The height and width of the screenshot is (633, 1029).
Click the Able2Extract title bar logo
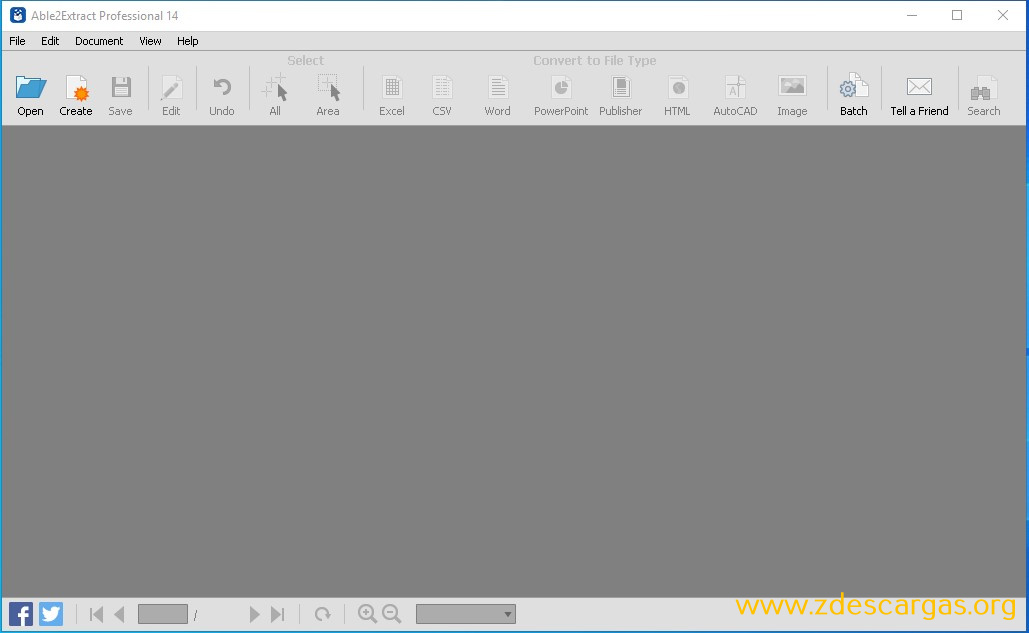pyautogui.click(x=18, y=15)
